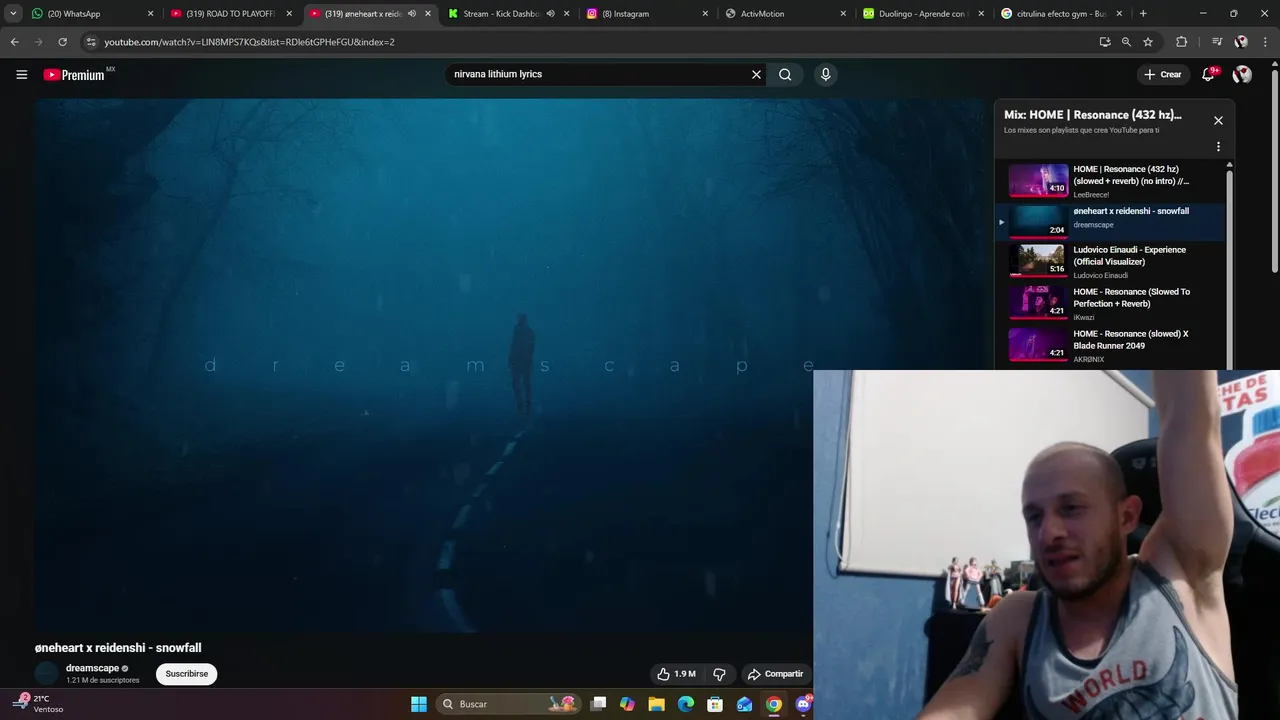This screenshot has width=1280, height=720.
Task: Open Chrome three-dot menu
Action: tap(1264, 42)
